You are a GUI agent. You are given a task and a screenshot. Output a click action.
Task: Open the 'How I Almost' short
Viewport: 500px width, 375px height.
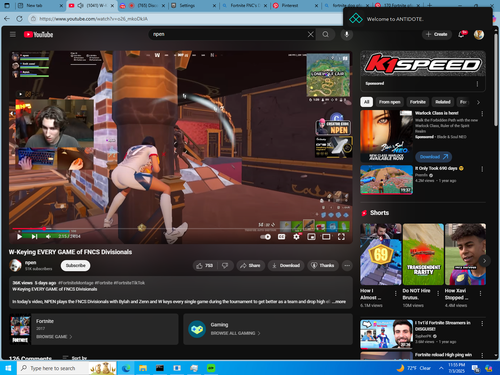pos(381,254)
